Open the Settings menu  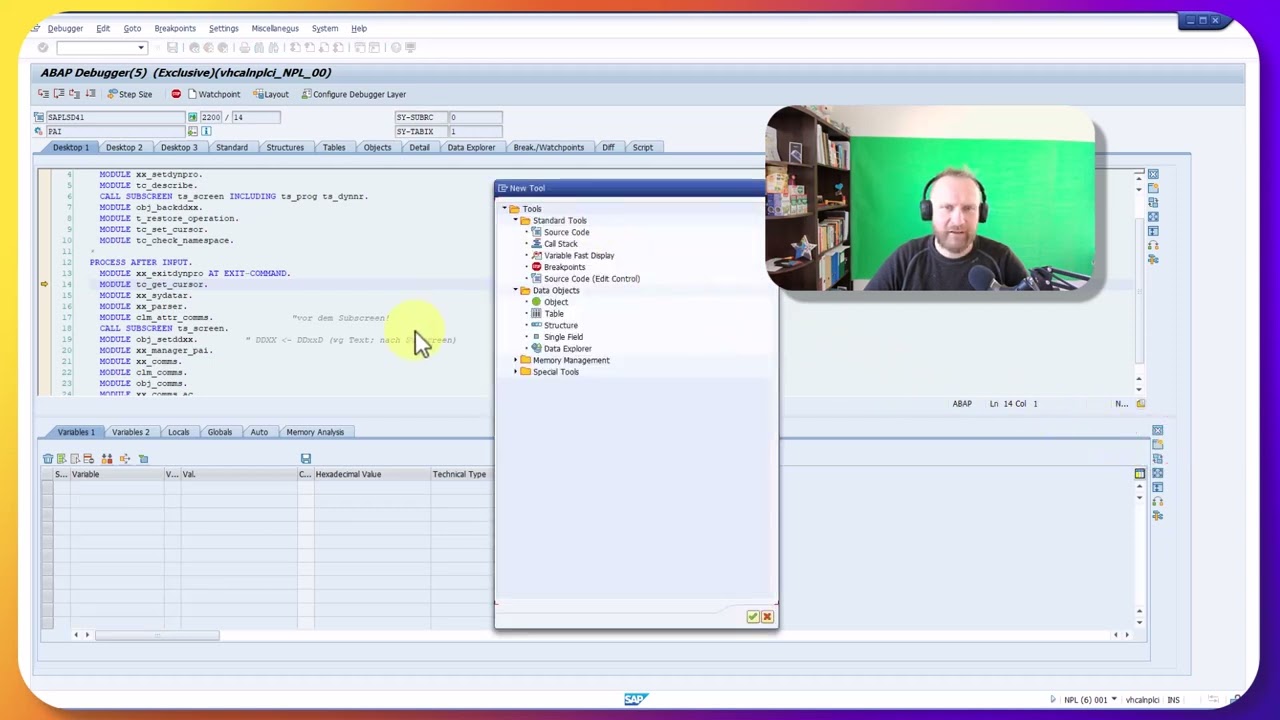(x=223, y=28)
